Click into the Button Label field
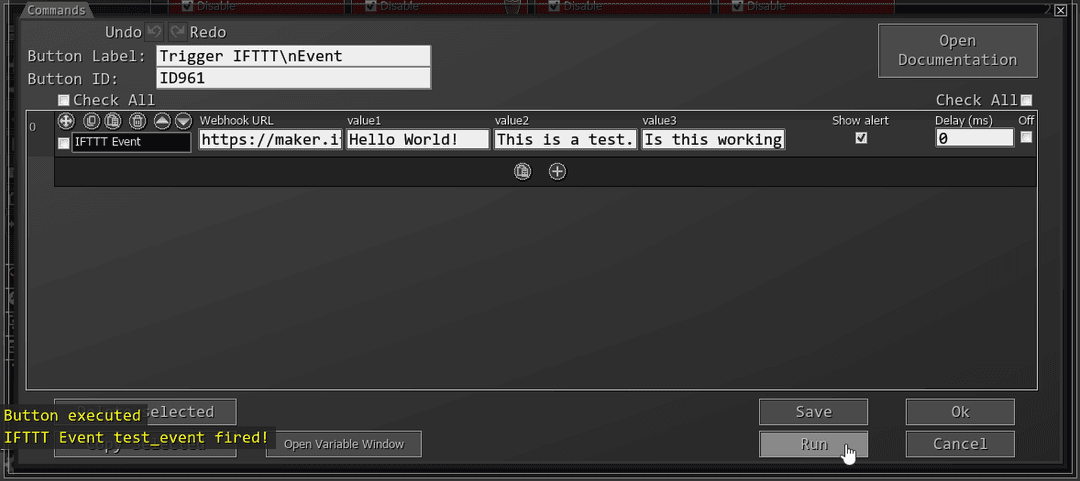This screenshot has width=1080, height=481. pos(293,57)
